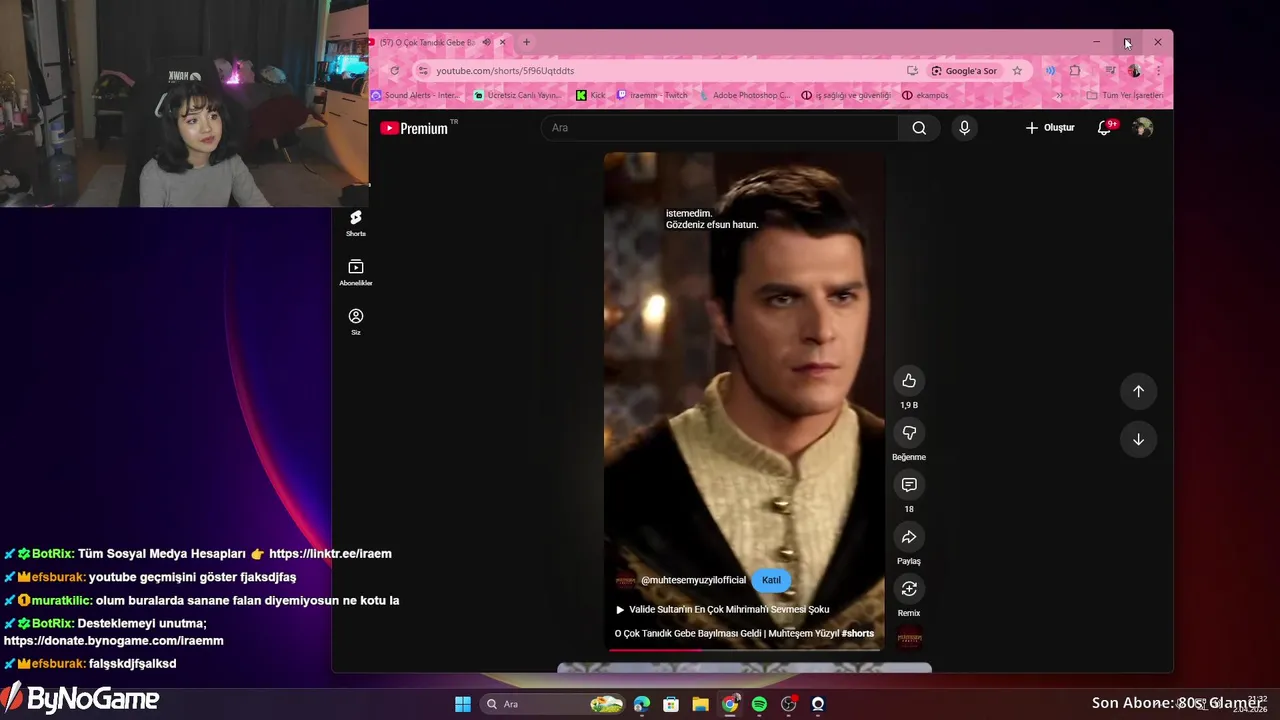This screenshot has width=1280, height=720.
Task: Click the #shorts hashtag in title
Action: [858, 633]
